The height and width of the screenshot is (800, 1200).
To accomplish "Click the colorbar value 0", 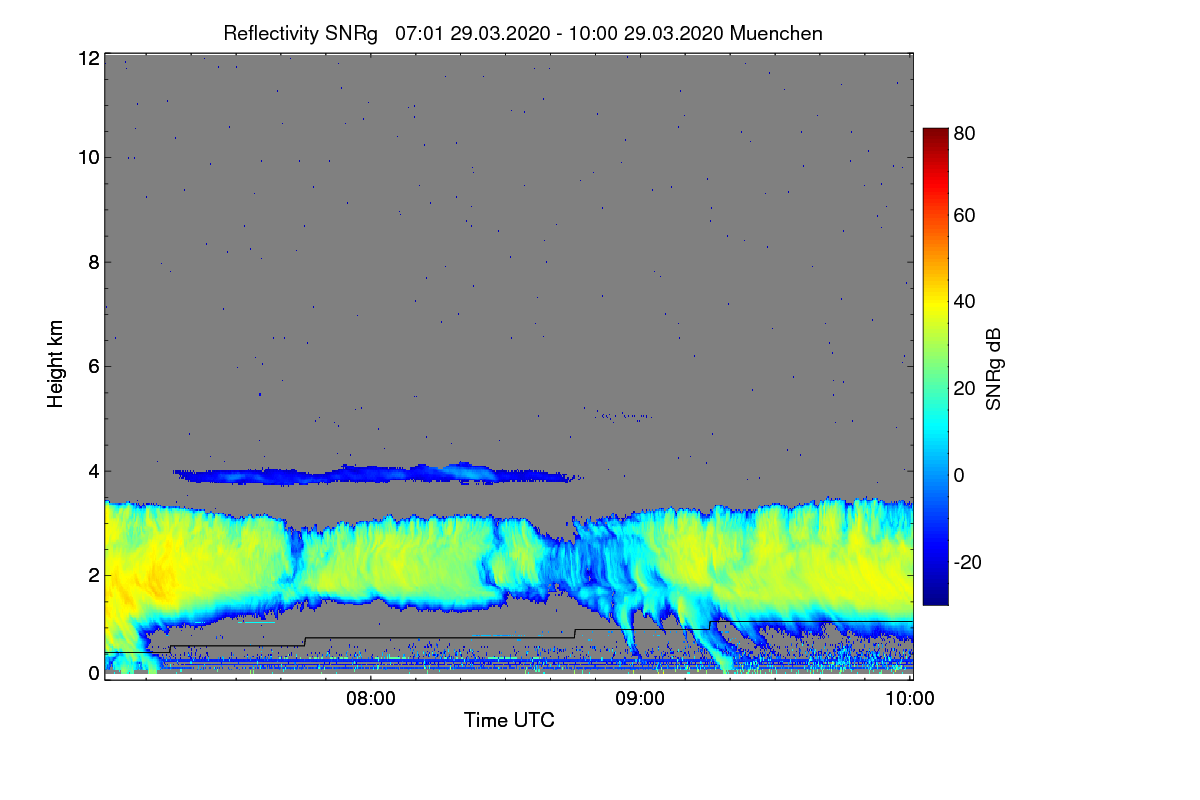I will pos(960,475).
